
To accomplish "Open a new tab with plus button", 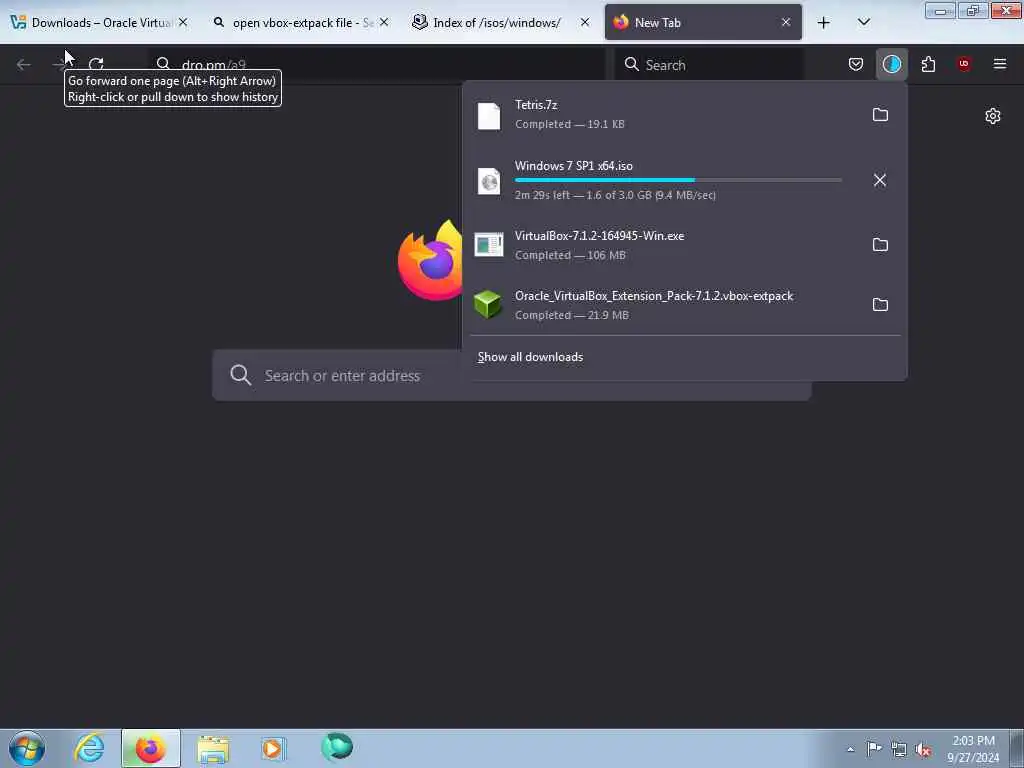I will [824, 23].
